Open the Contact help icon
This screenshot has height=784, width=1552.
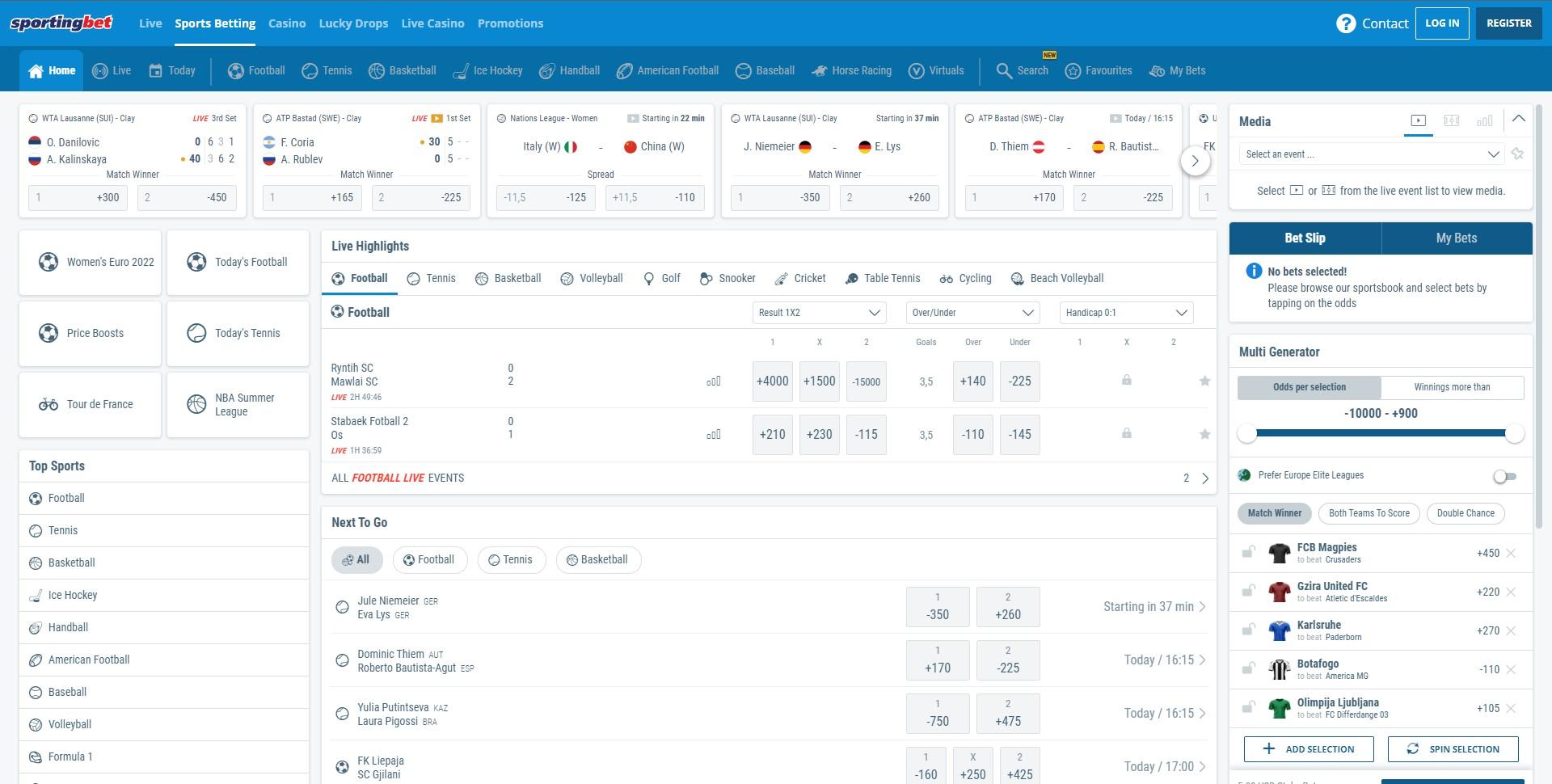(1345, 23)
